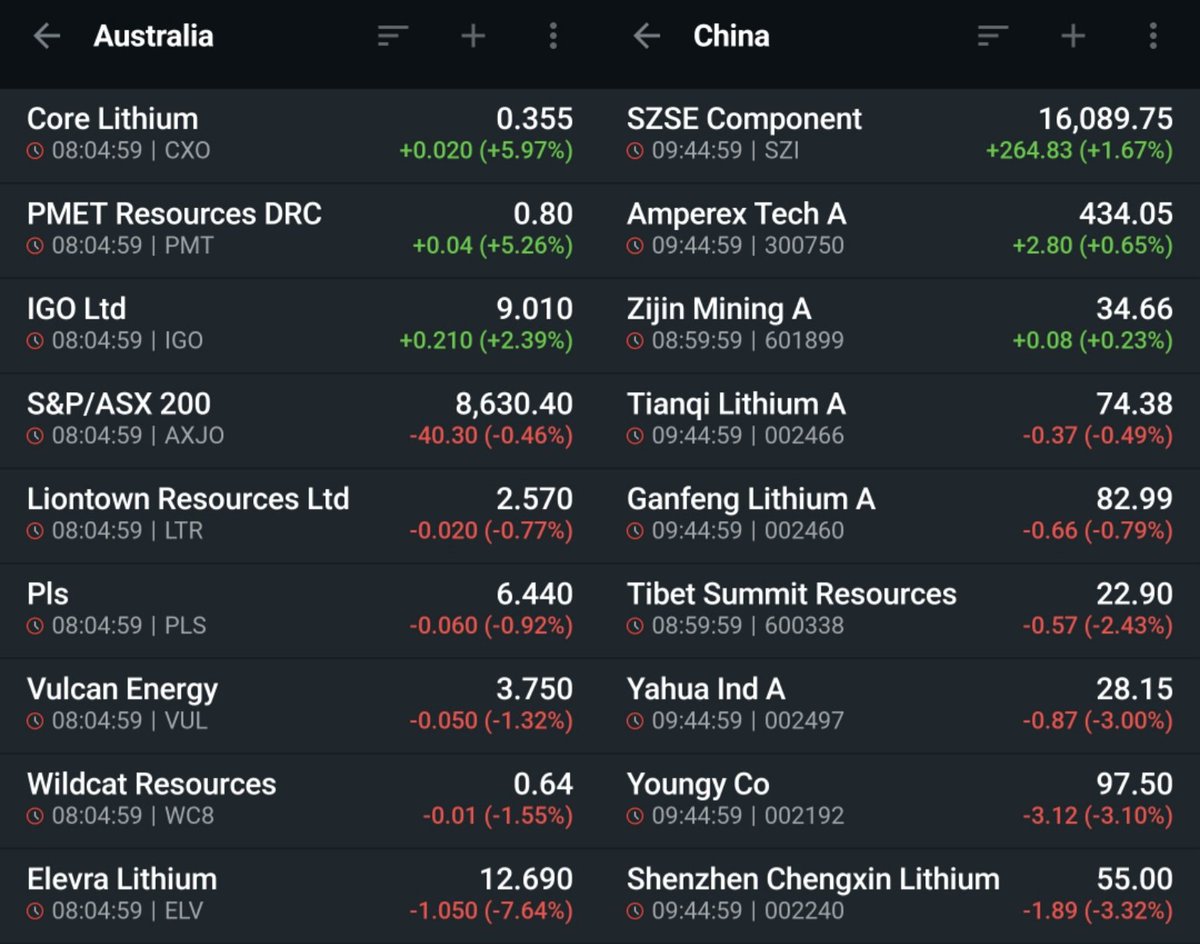Go back from the Australia watchlist
The image size is (1200, 944).
click(x=46, y=37)
